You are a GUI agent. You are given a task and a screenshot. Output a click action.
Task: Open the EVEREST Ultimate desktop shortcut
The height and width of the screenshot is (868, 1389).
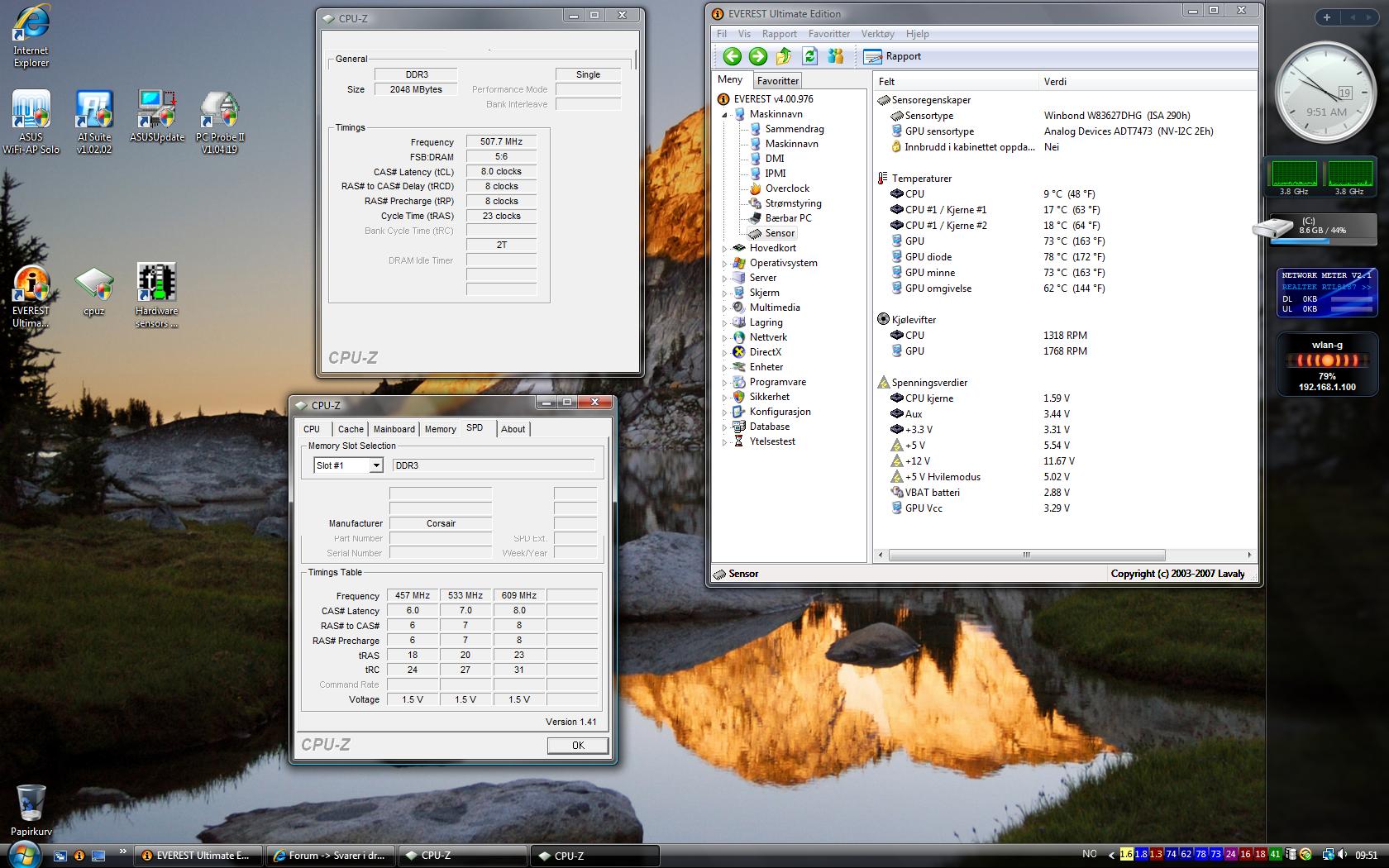coord(31,296)
